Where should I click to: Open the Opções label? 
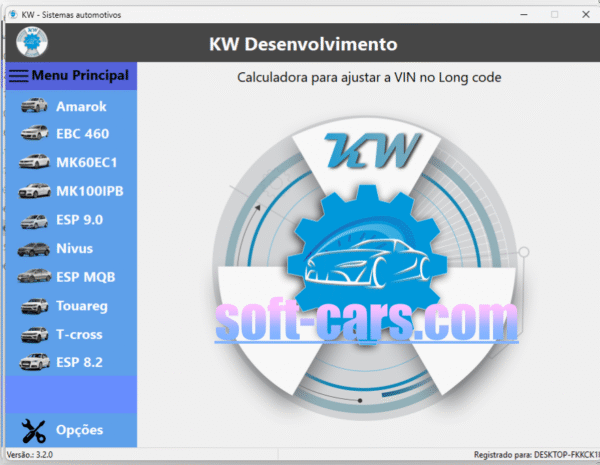80,430
